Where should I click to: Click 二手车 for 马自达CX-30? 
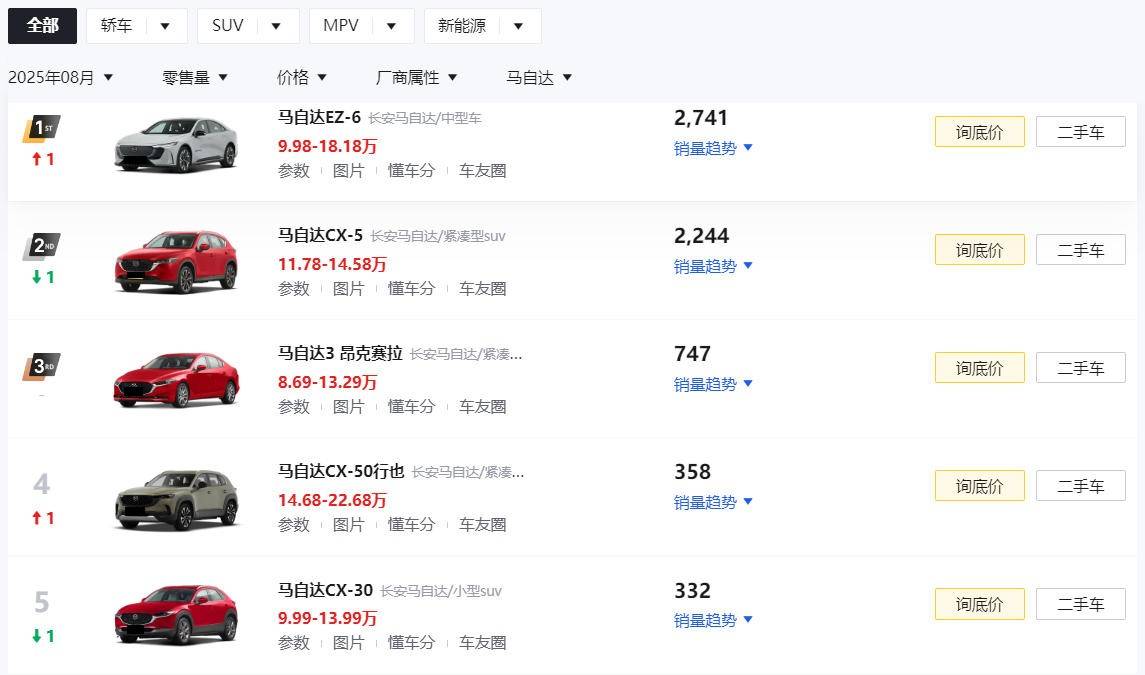[1080, 604]
